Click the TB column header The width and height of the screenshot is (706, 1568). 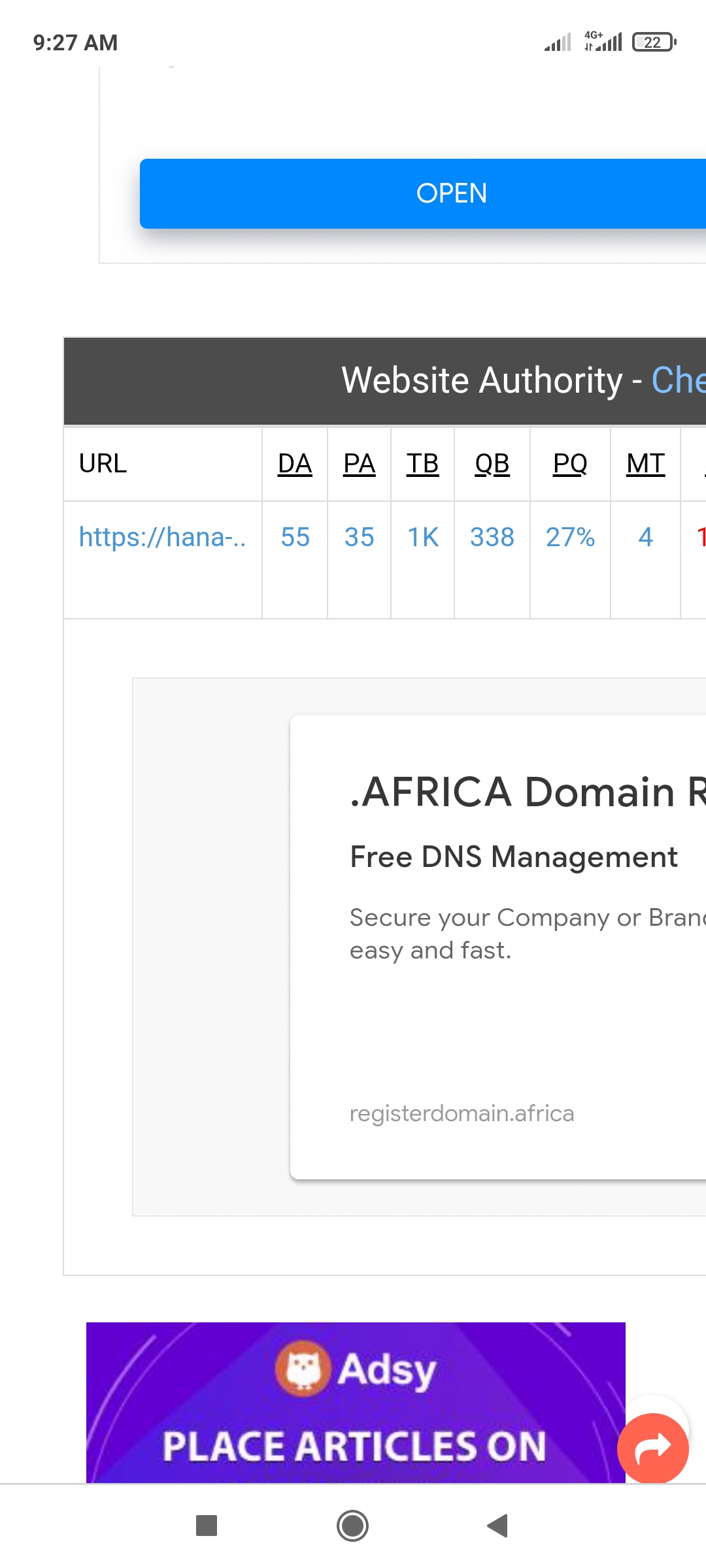coord(422,464)
